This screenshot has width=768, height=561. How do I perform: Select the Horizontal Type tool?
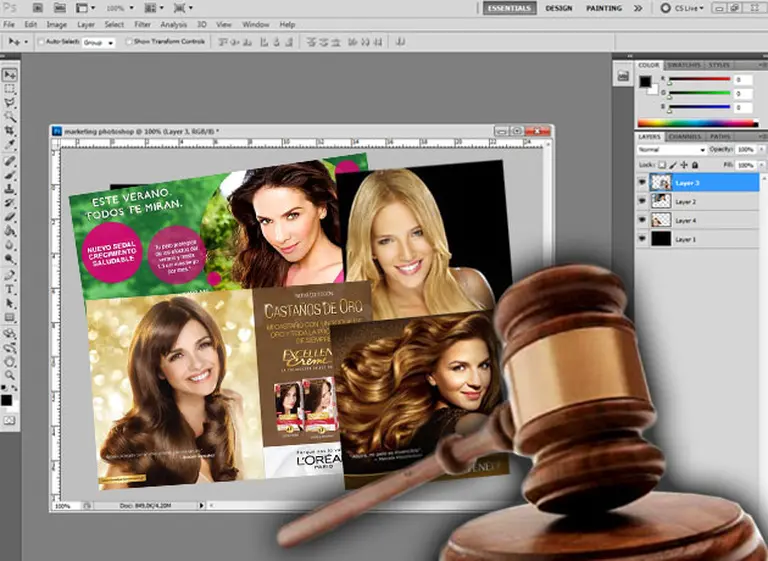(x=10, y=289)
